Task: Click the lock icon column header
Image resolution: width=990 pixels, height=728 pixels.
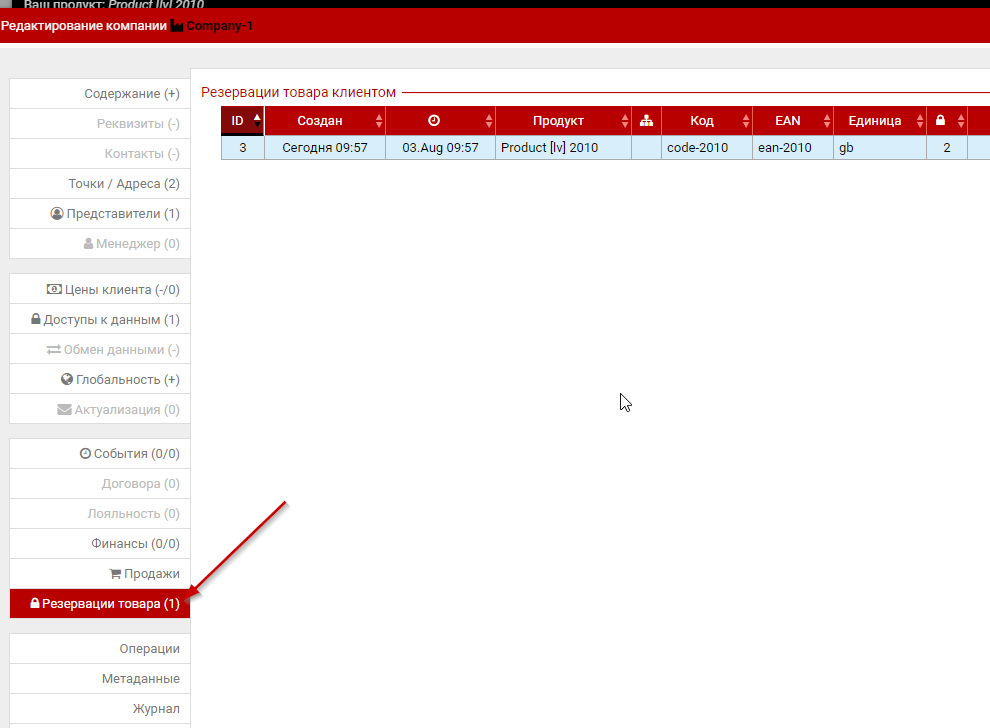Action: coord(940,121)
